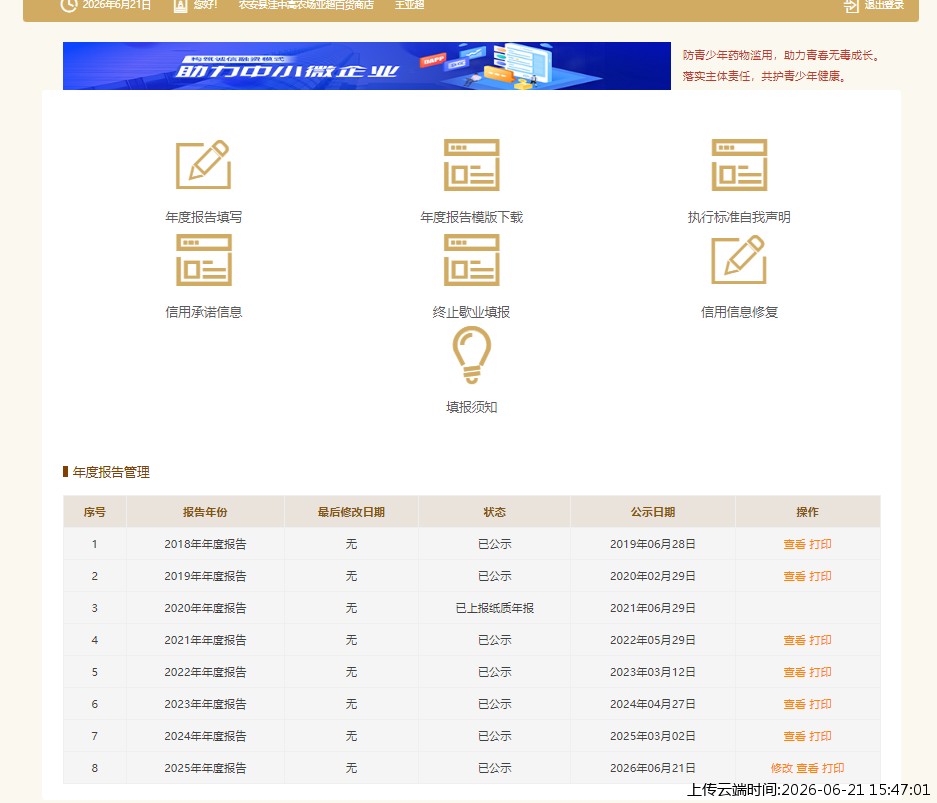This screenshot has width=937, height=803.
Task: Select the 2025年年度报告 cell
Action: 205,768
